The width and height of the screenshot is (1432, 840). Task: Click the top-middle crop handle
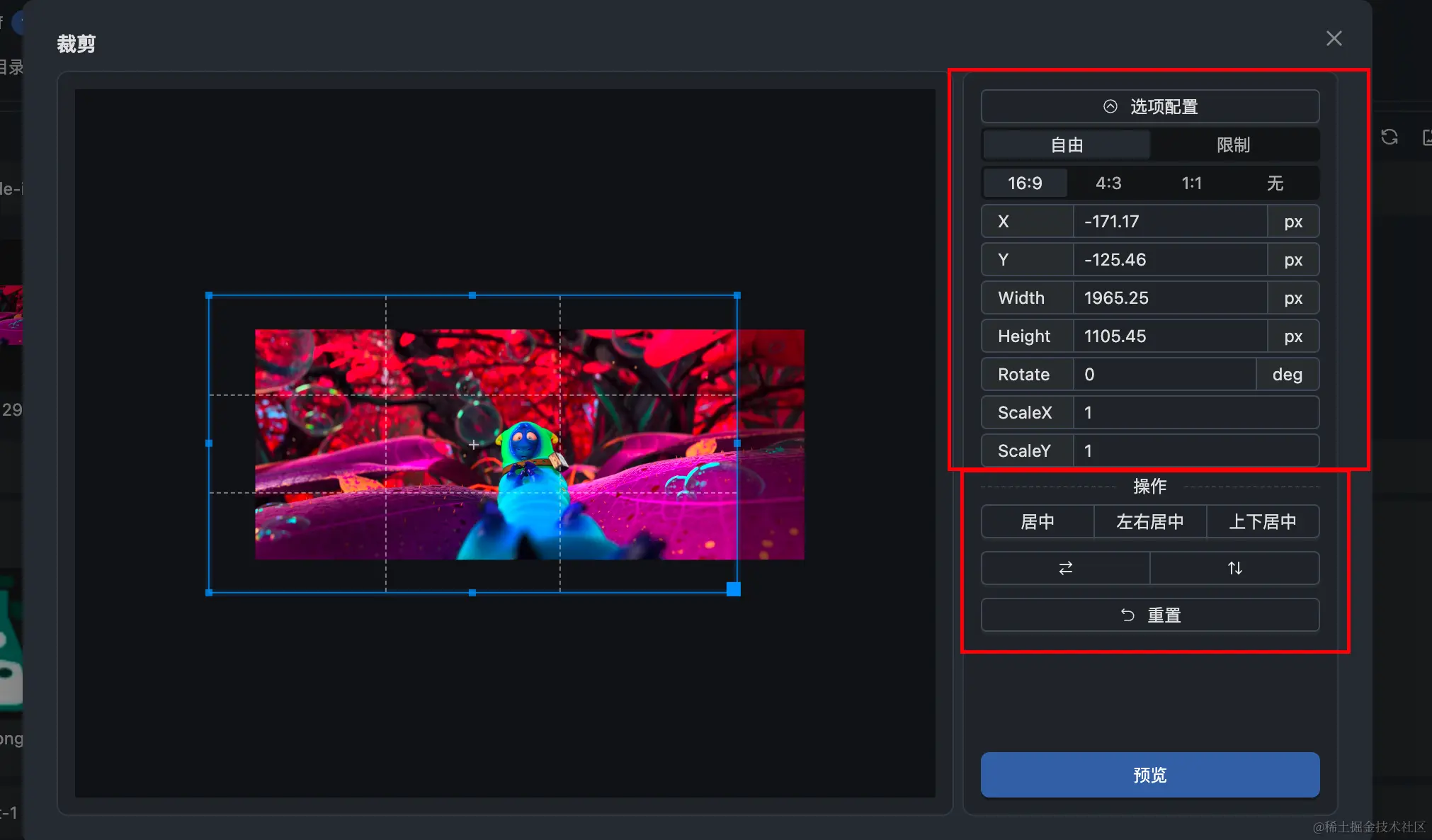pos(472,295)
